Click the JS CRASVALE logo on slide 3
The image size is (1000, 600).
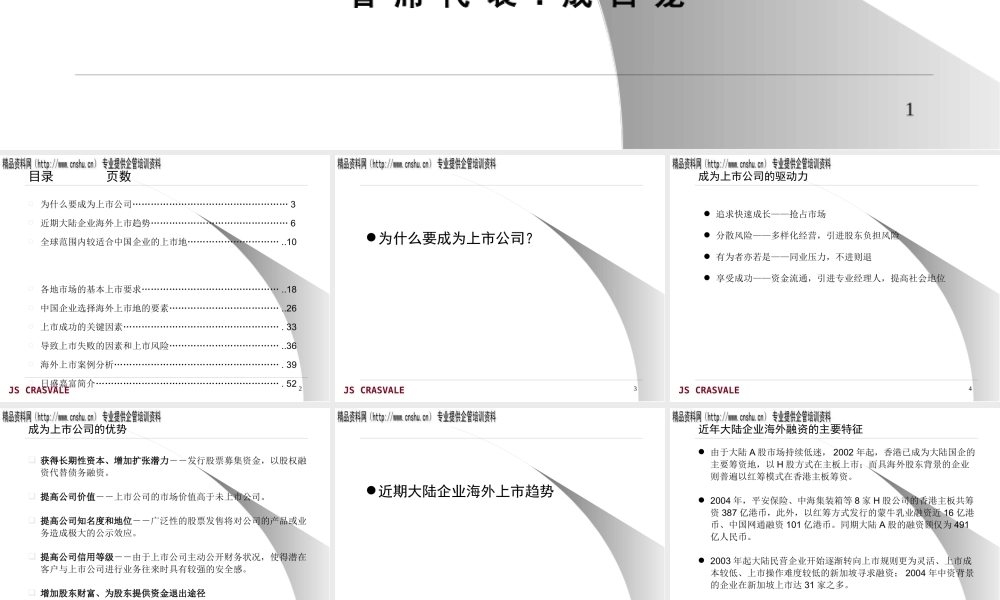pyautogui.click(x=374, y=390)
